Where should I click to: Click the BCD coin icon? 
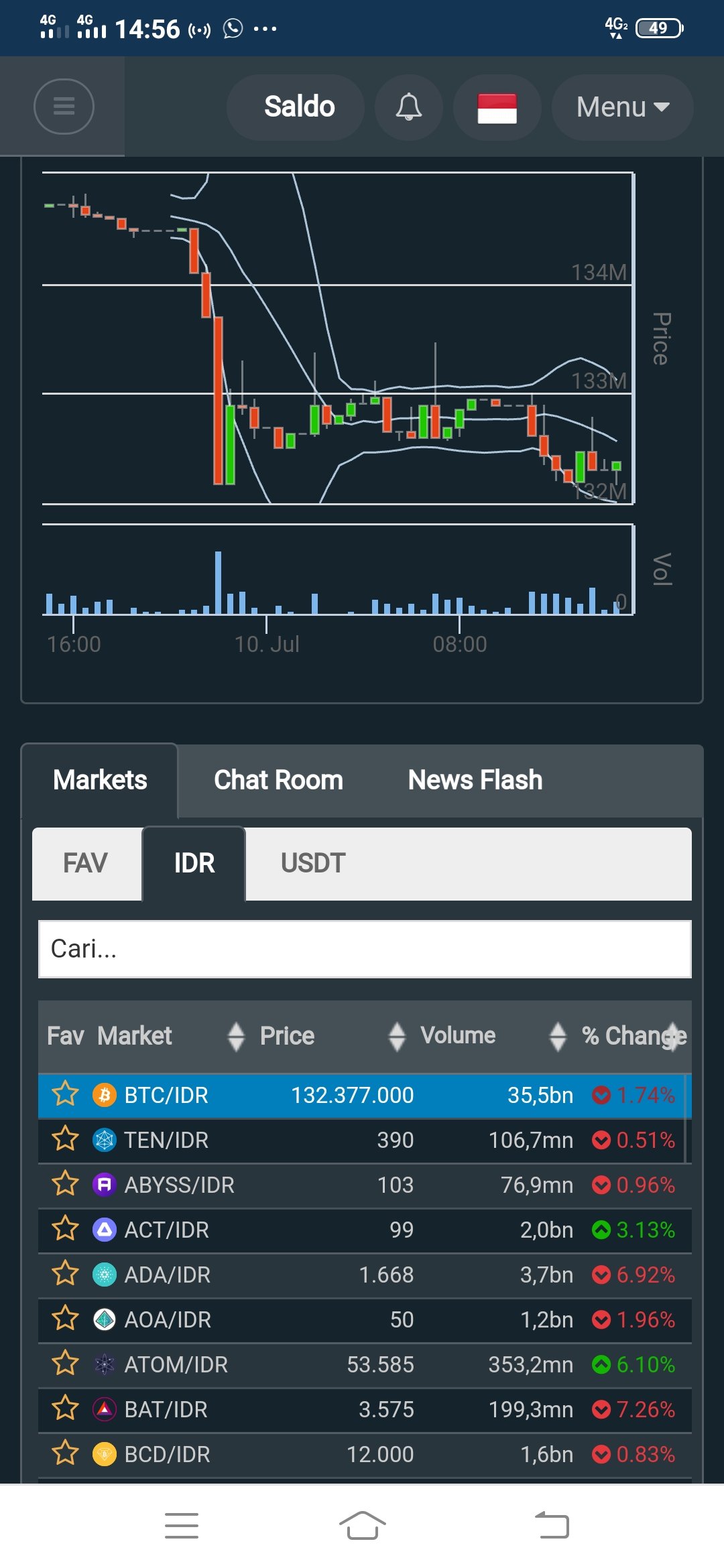point(104,1454)
